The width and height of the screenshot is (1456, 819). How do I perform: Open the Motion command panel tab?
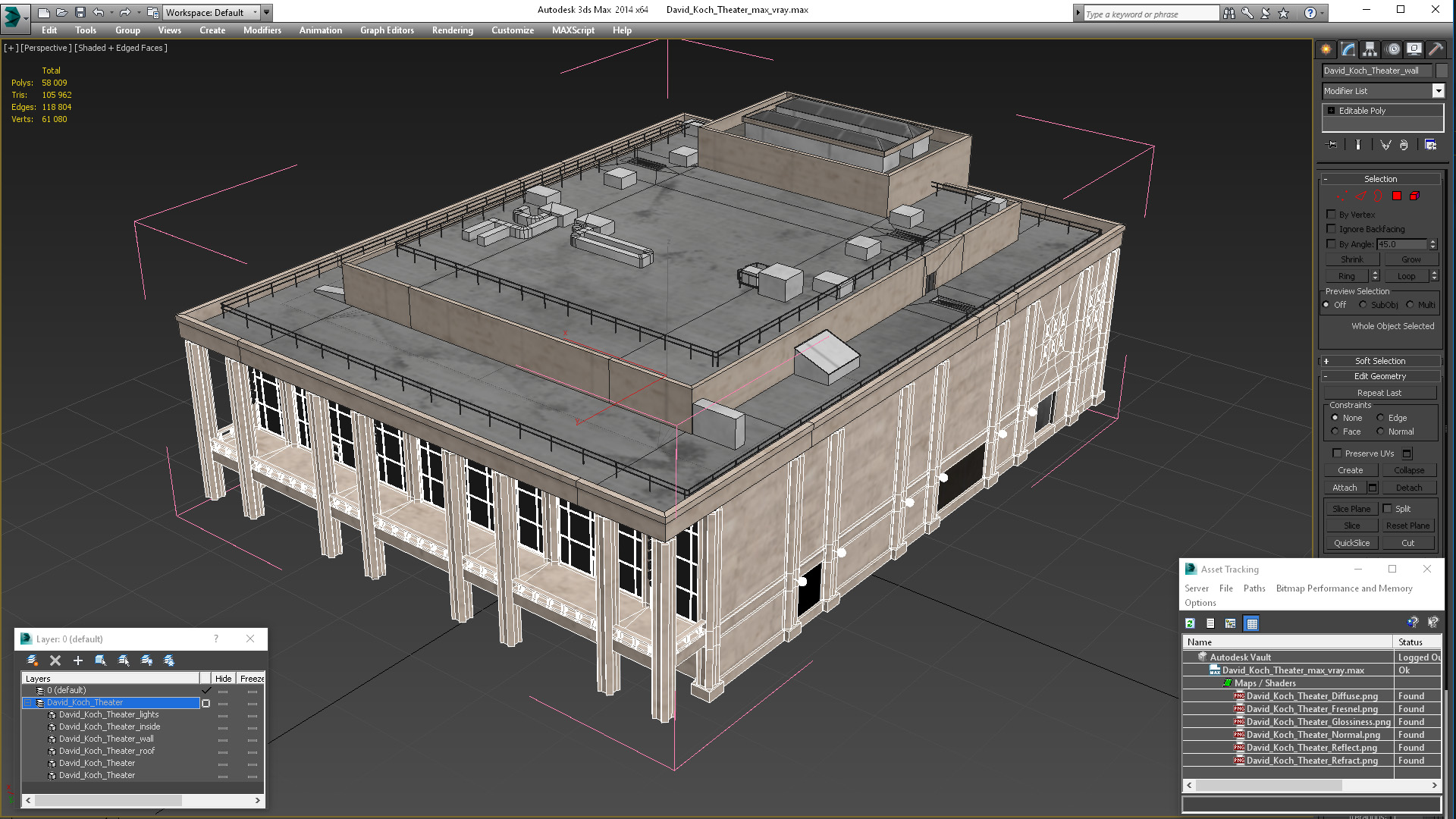(1393, 49)
